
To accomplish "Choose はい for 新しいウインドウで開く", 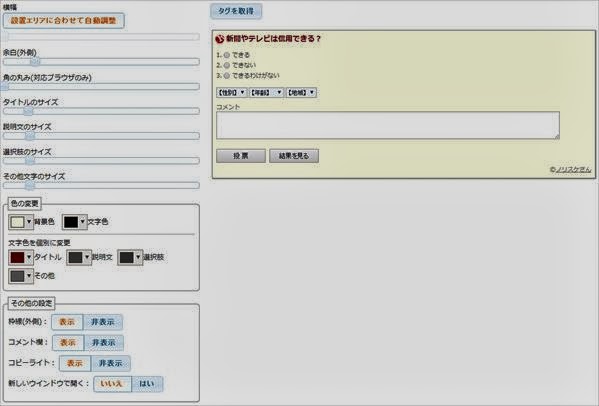I will [x=147, y=384].
